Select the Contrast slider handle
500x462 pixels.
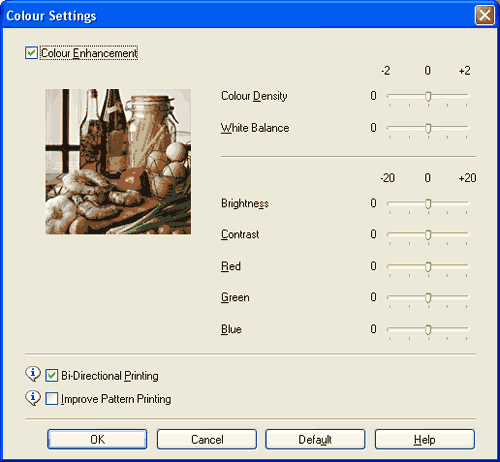(x=428, y=235)
